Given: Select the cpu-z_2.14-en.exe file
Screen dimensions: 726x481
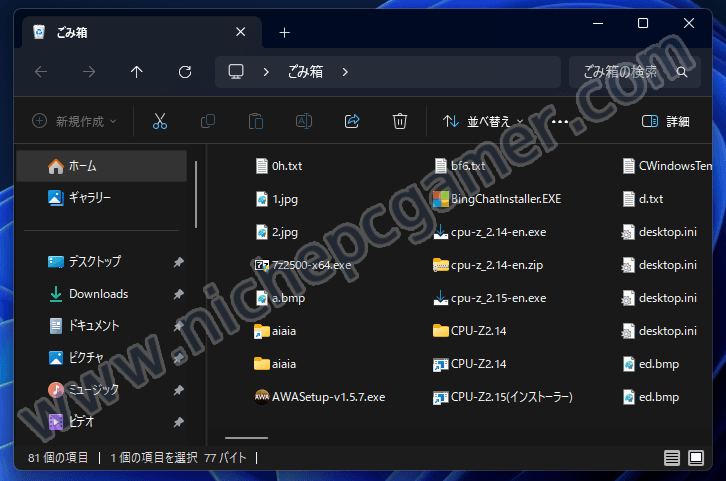Looking at the screenshot, I should click(490, 232).
